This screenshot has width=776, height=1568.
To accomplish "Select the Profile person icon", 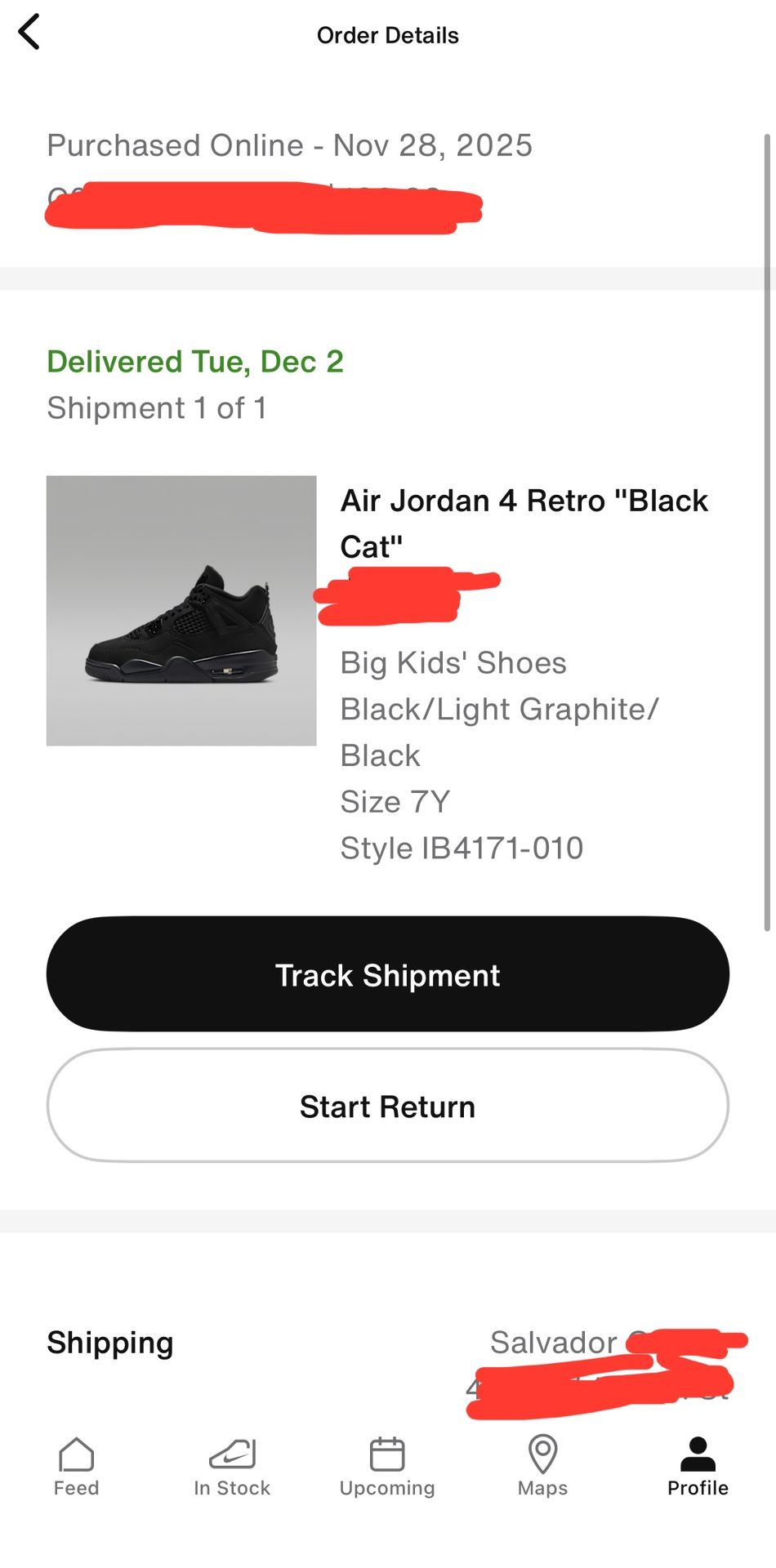I will click(x=698, y=1454).
